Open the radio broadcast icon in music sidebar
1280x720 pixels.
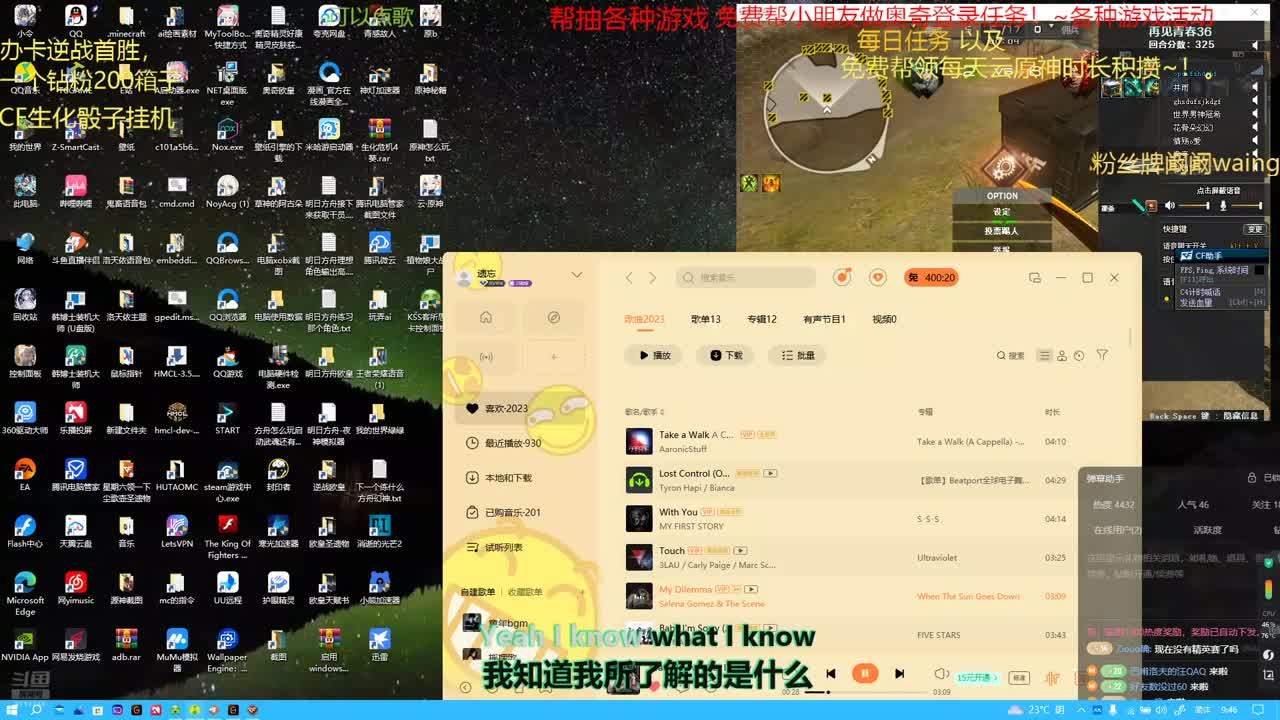pyautogui.click(x=486, y=356)
